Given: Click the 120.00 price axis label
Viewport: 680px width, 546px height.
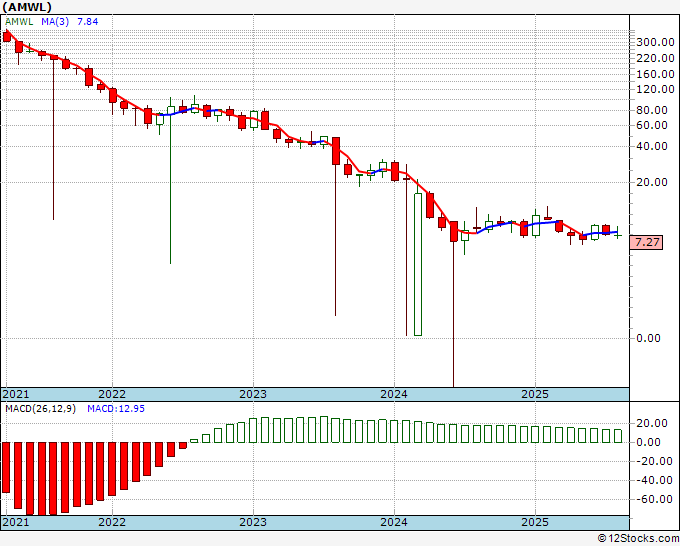Looking at the screenshot, I should 655,89.
